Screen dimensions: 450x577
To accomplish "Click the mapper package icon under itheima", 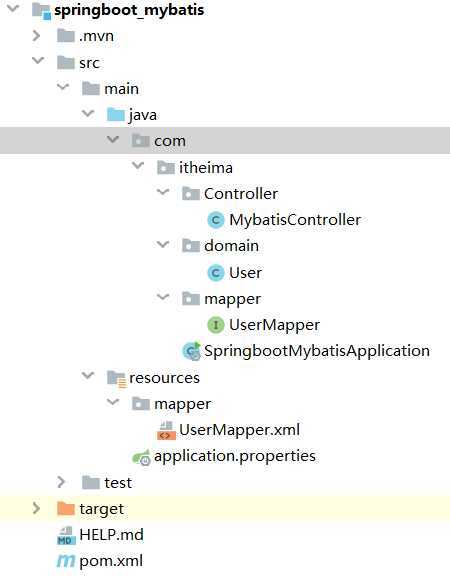I will click(x=191, y=298).
